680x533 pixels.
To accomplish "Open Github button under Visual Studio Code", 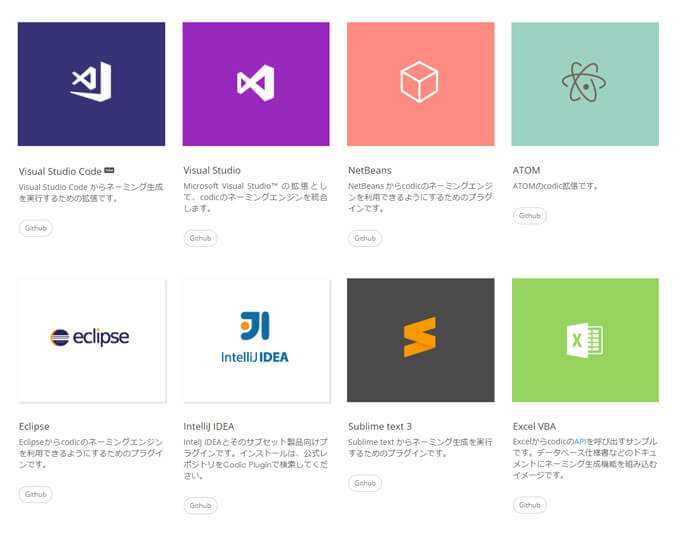I will pyautogui.click(x=36, y=228).
